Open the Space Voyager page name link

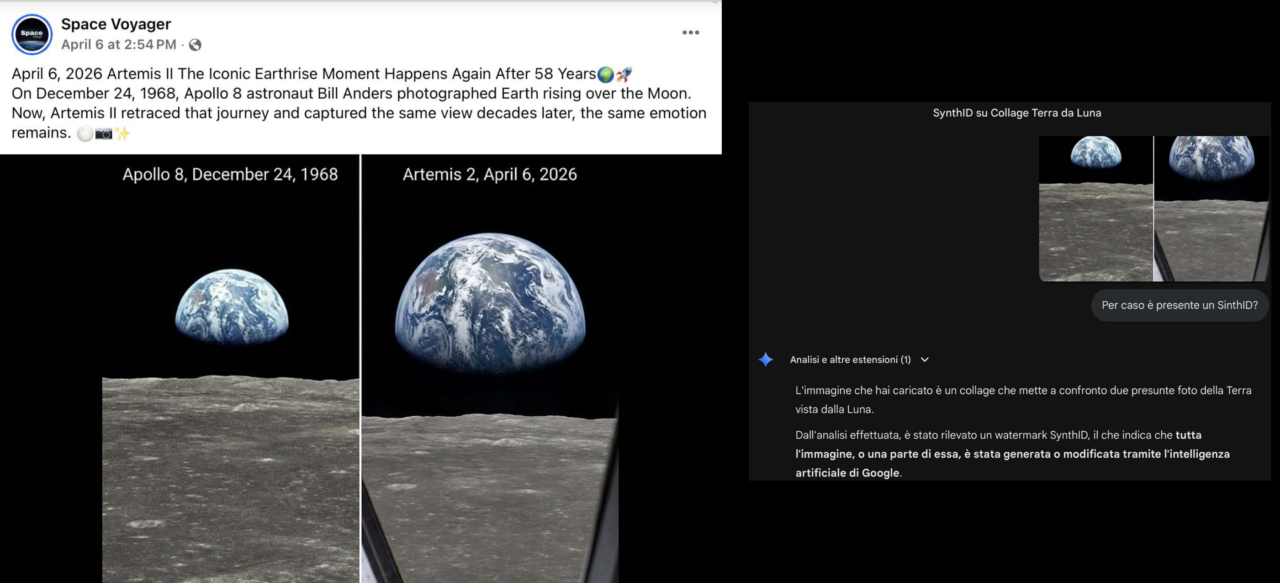116,24
